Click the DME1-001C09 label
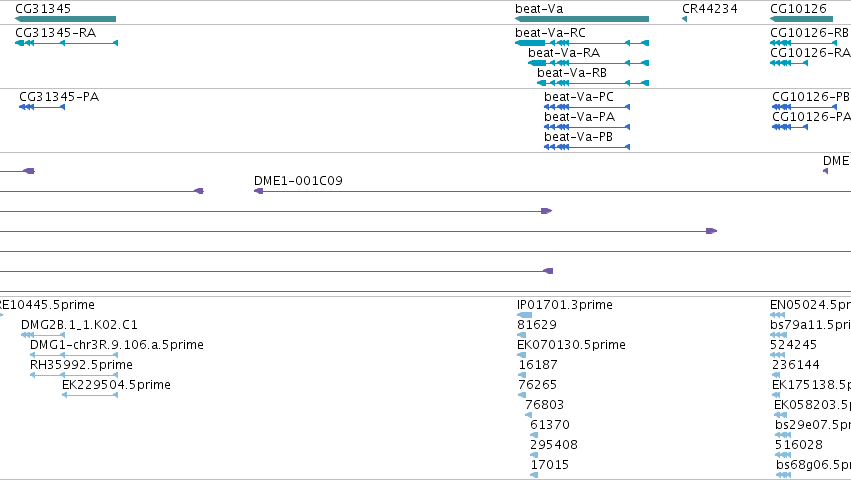 pos(298,181)
